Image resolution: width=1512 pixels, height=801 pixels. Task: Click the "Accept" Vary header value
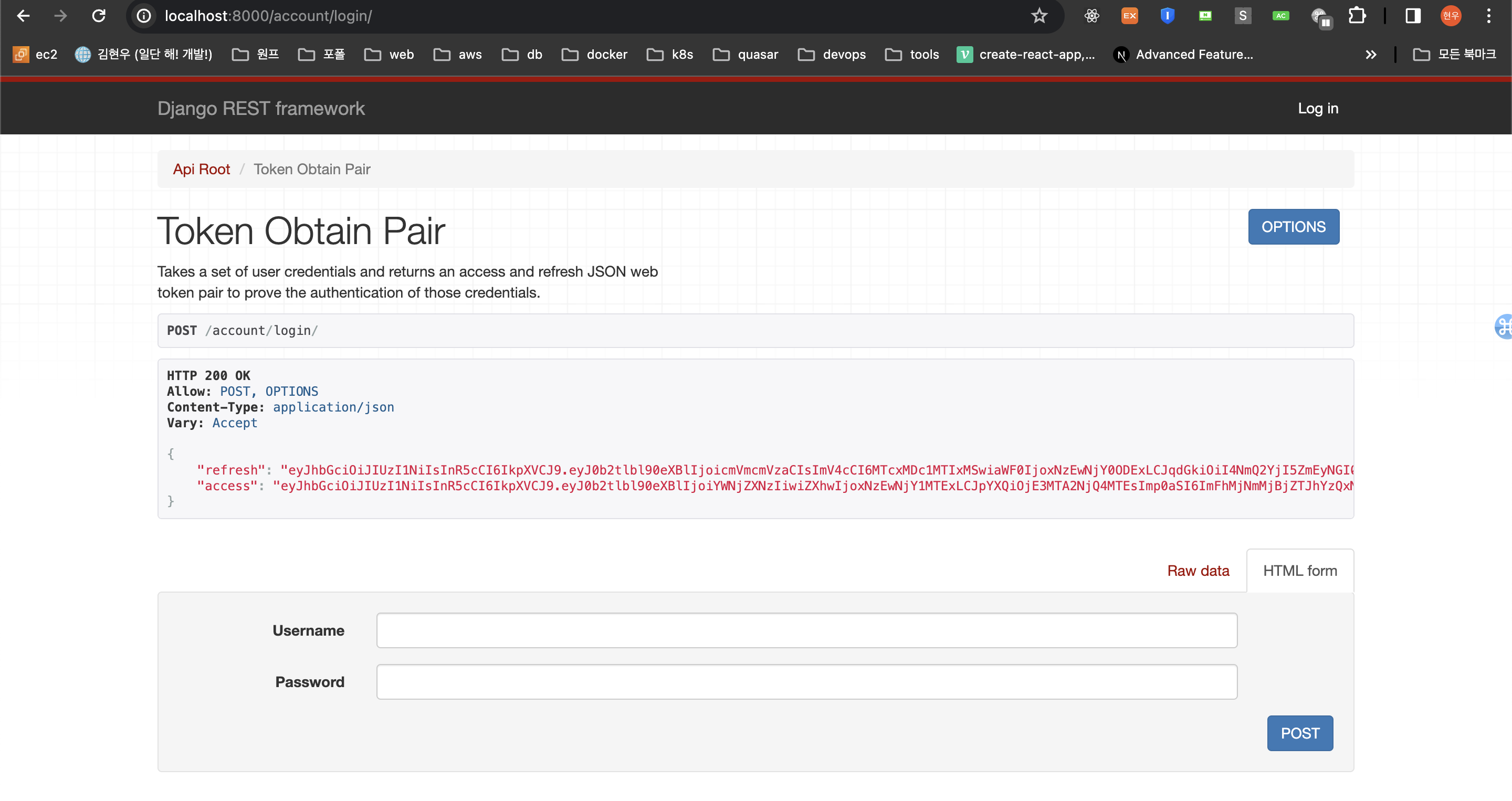(x=235, y=423)
